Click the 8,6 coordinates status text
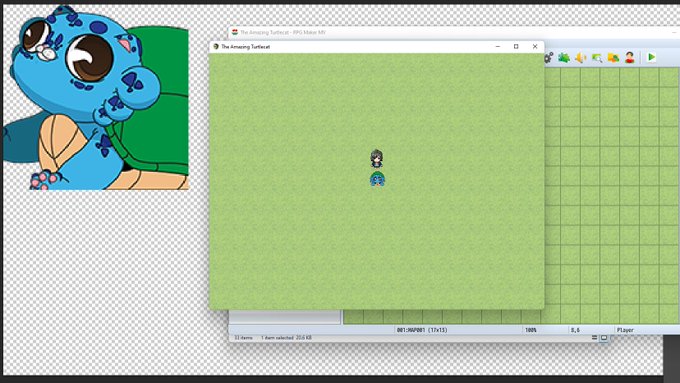The height and width of the screenshot is (383, 680). pyautogui.click(x=575, y=330)
